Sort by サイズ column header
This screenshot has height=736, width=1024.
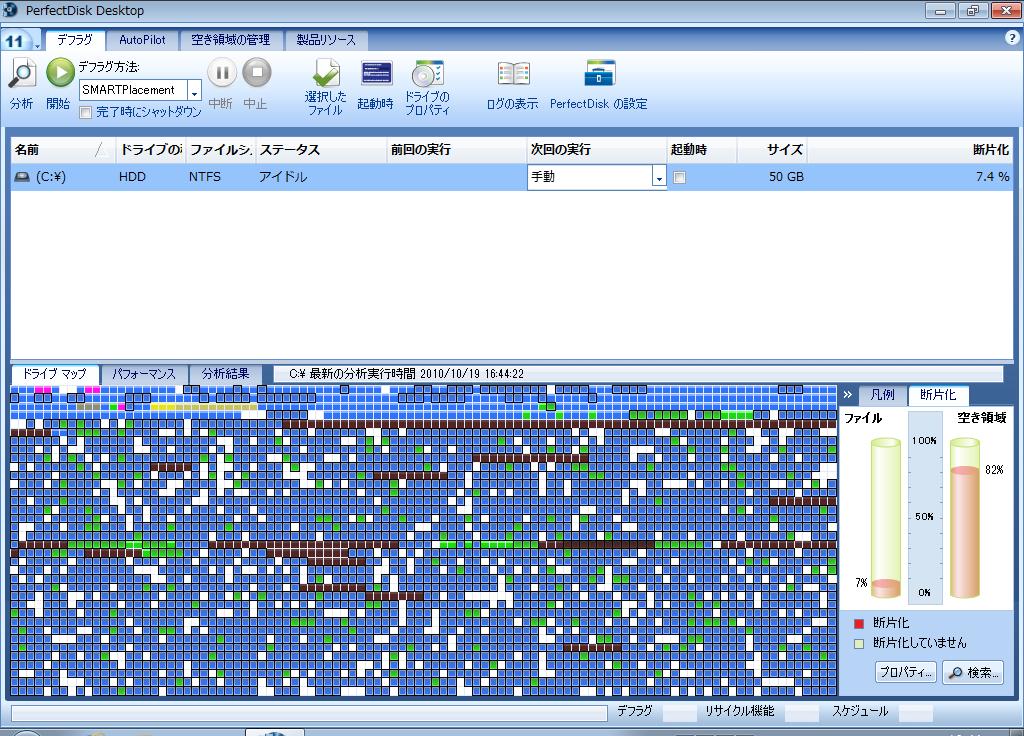[772, 150]
